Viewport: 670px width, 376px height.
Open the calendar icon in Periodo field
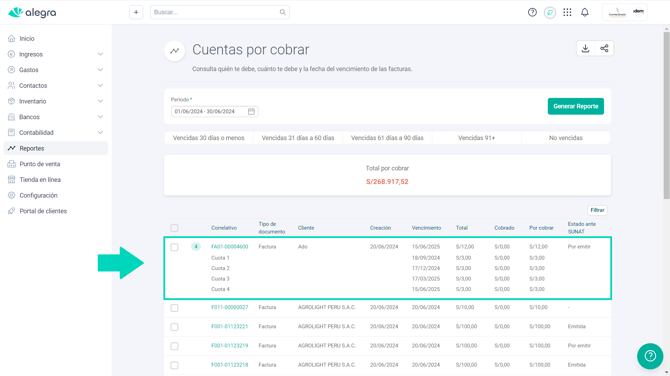coord(251,112)
